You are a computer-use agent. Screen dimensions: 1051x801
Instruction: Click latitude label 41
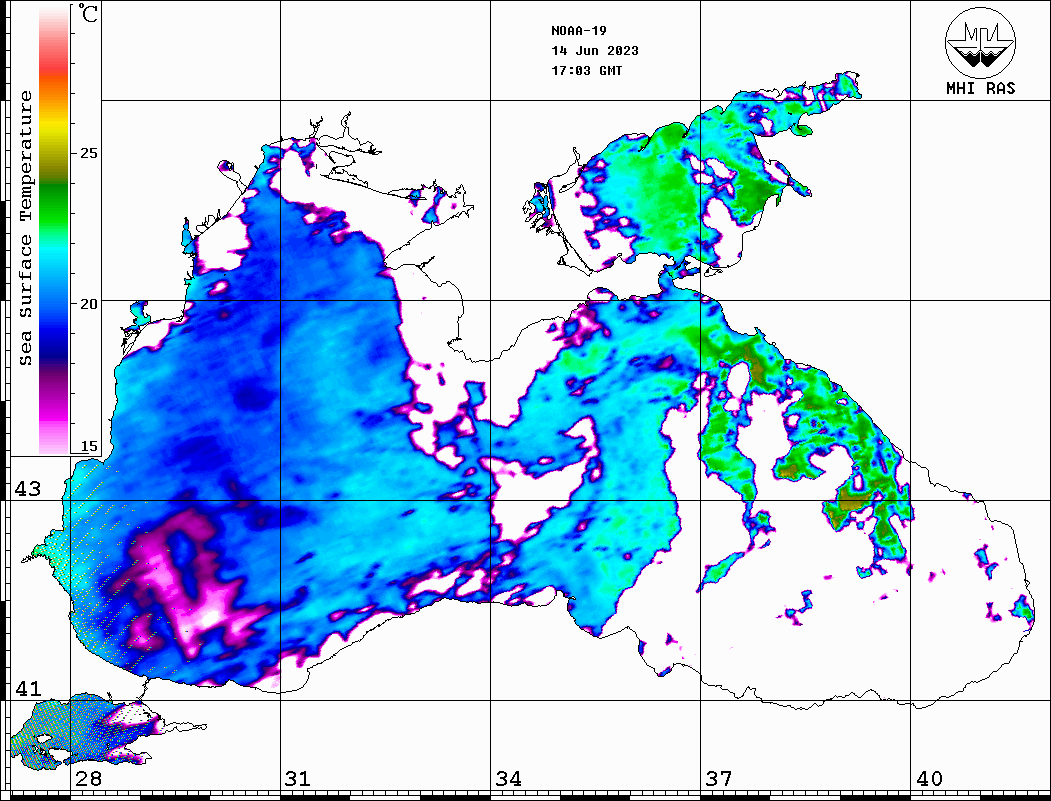coord(28,688)
